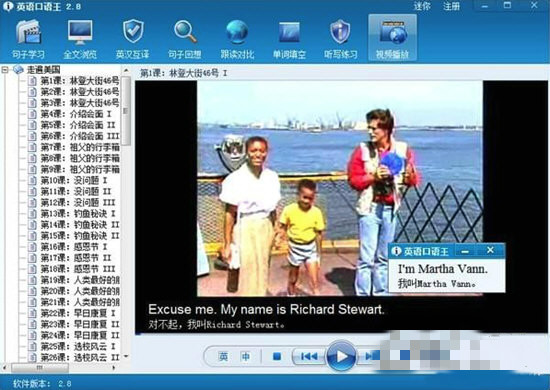Image resolution: width=550 pixels, height=390 pixels.
Task: Select lesson 第5课: 介绍会面 II
Action: pyautogui.click(x=78, y=125)
